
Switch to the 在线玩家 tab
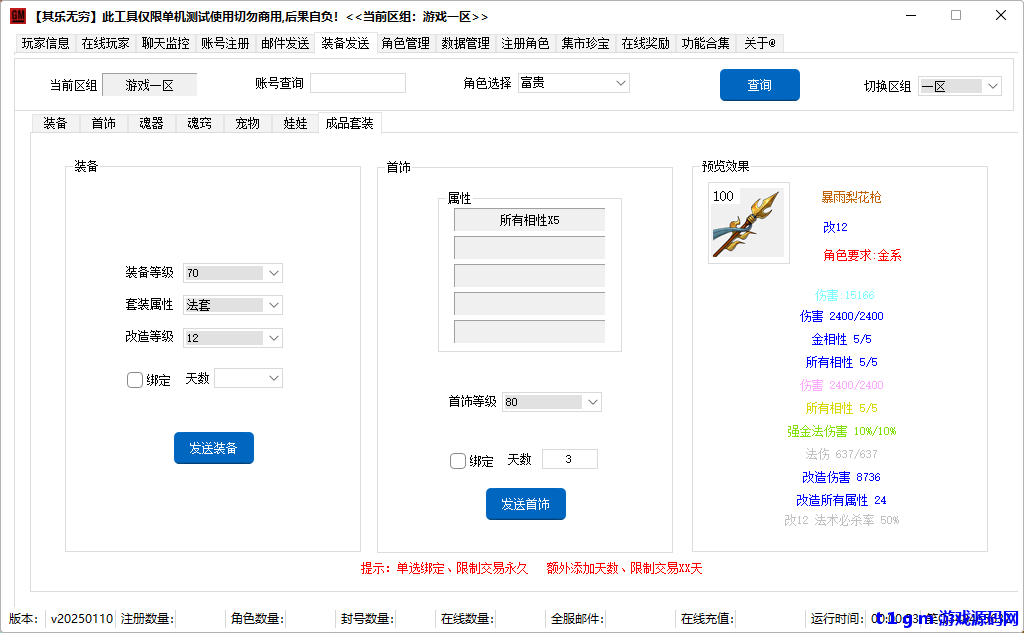(x=105, y=43)
